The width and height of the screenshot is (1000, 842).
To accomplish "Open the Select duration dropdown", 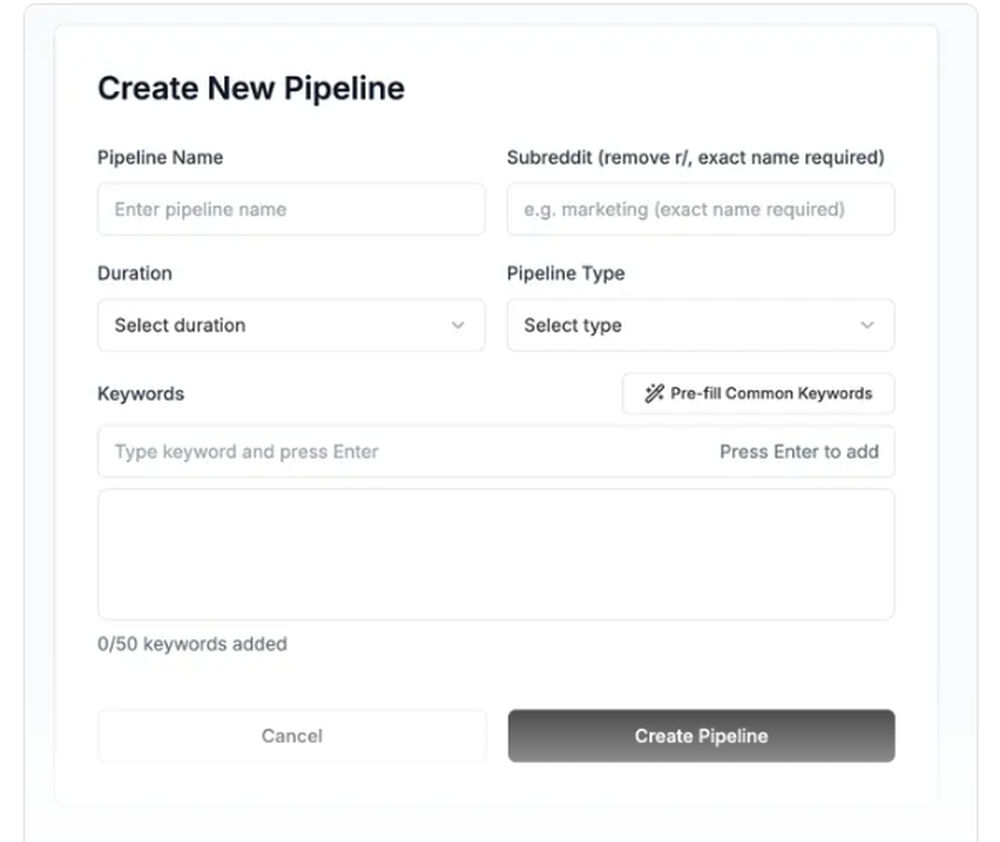I will click(291, 325).
